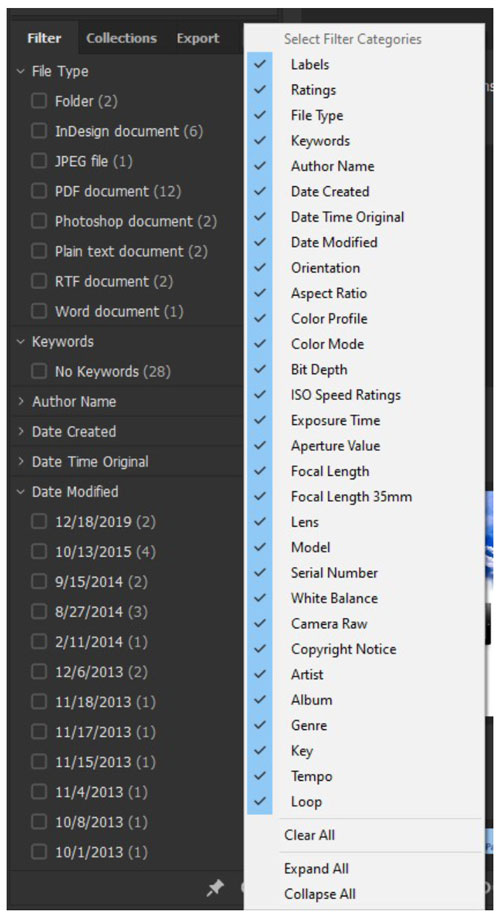The image size is (500, 919).
Task: Click the pin filter icon at panel bottom
Action: coord(215,888)
